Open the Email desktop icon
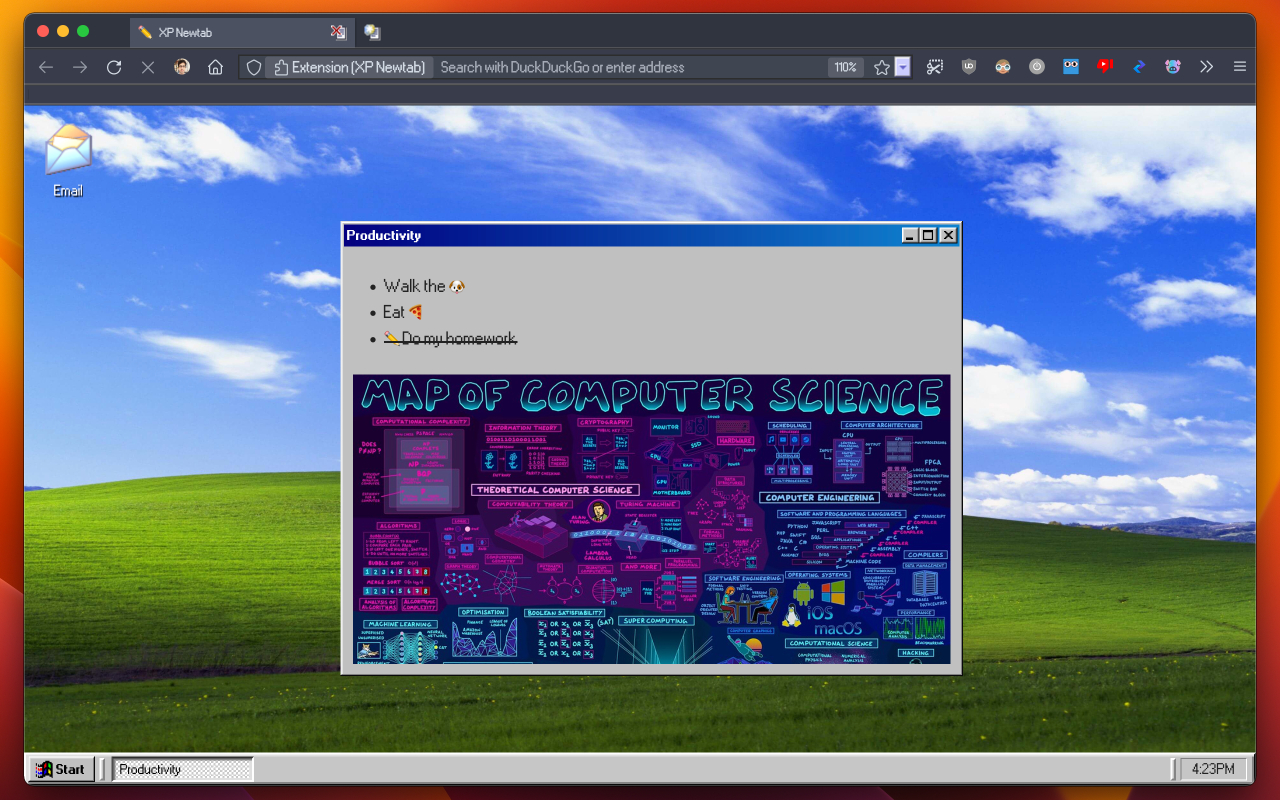The height and width of the screenshot is (800, 1280). pyautogui.click(x=68, y=160)
